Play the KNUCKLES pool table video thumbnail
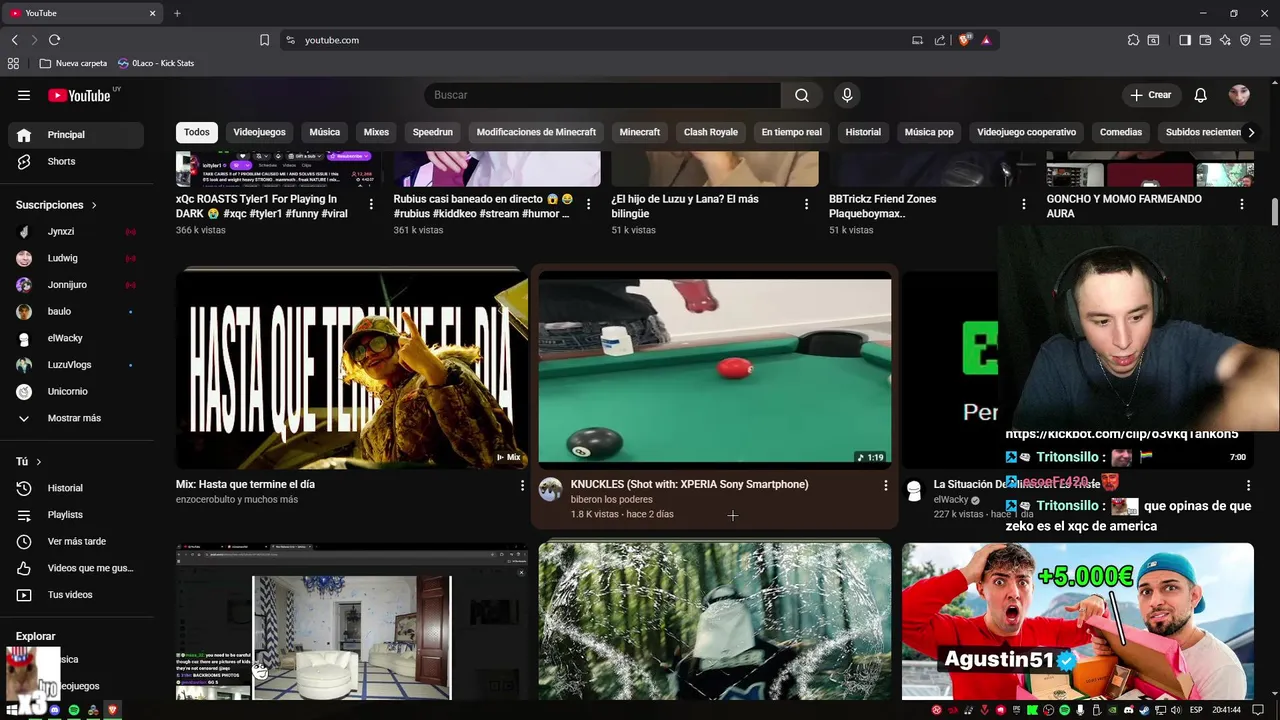The height and width of the screenshot is (720, 1280). click(x=715, y=371)
